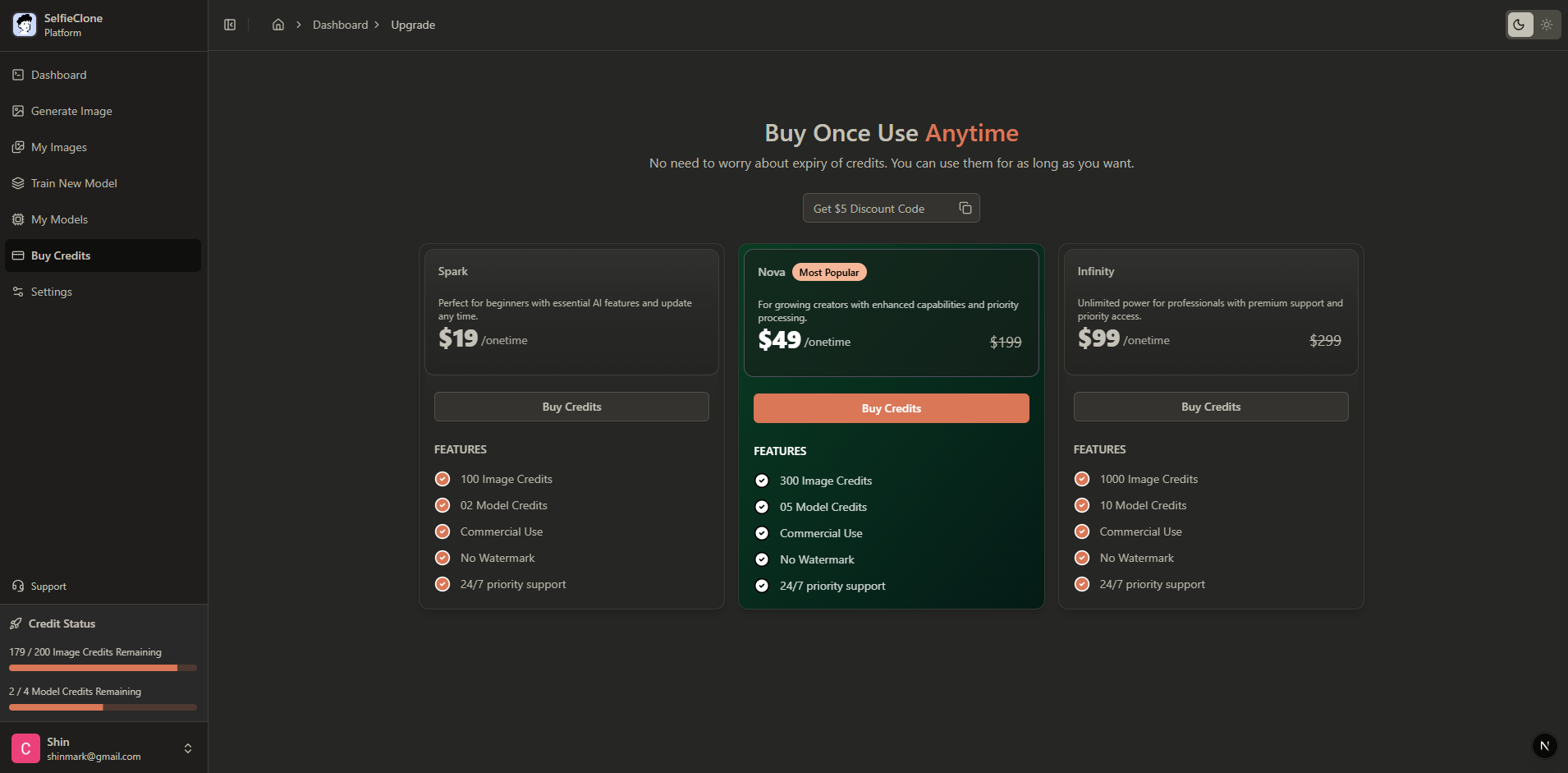
Task: Click the 1000 Image Credits check icon
Action: (1082, 479)
